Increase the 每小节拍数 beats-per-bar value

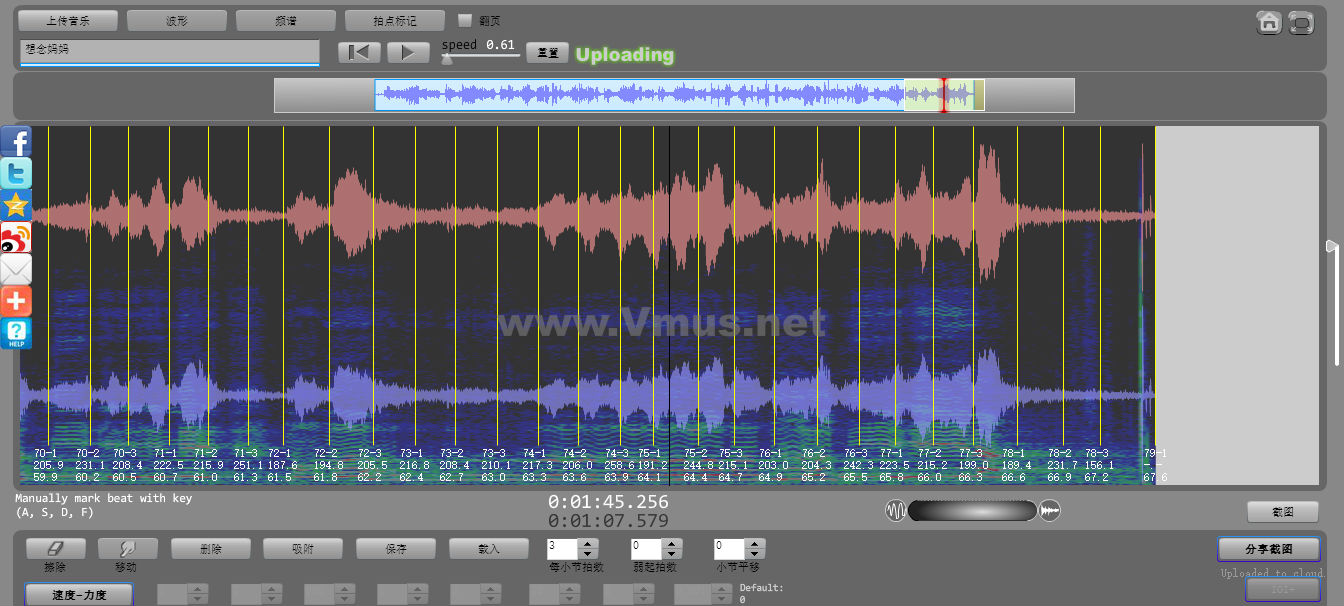588,544
